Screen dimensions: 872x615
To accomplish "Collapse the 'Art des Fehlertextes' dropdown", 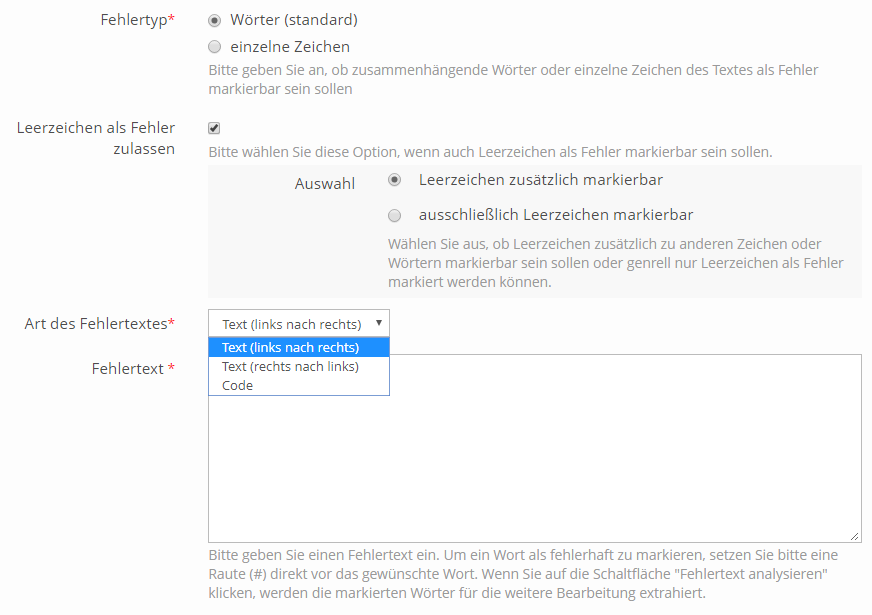I will (x=299, y=324).
